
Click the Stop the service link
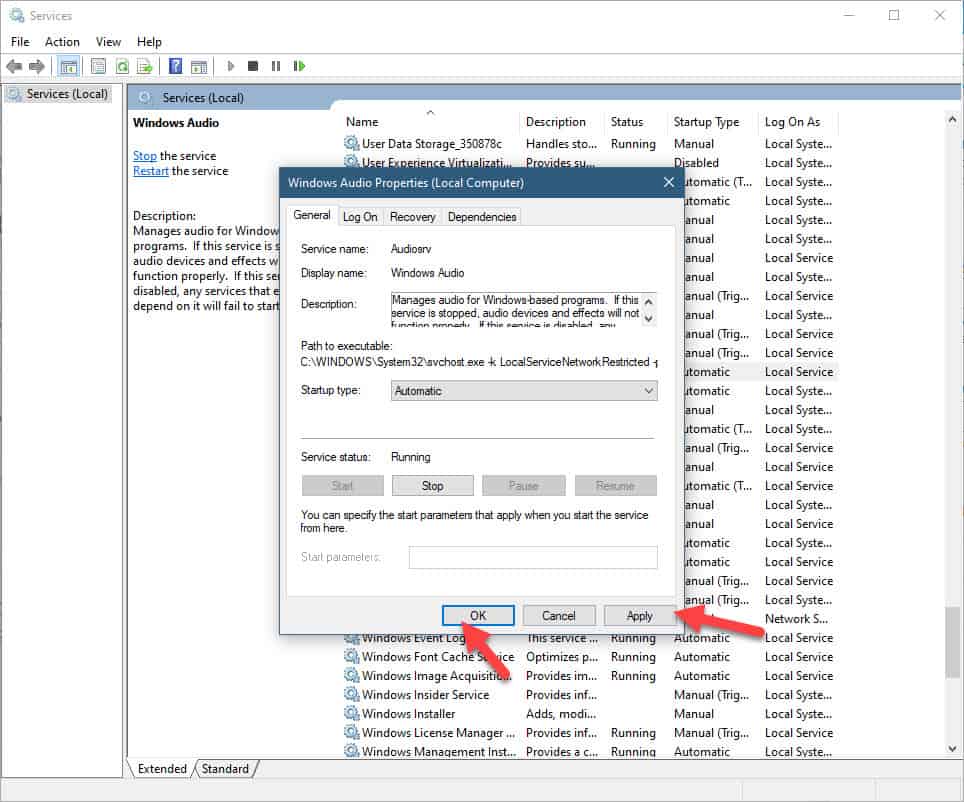[x=144, y=156]
